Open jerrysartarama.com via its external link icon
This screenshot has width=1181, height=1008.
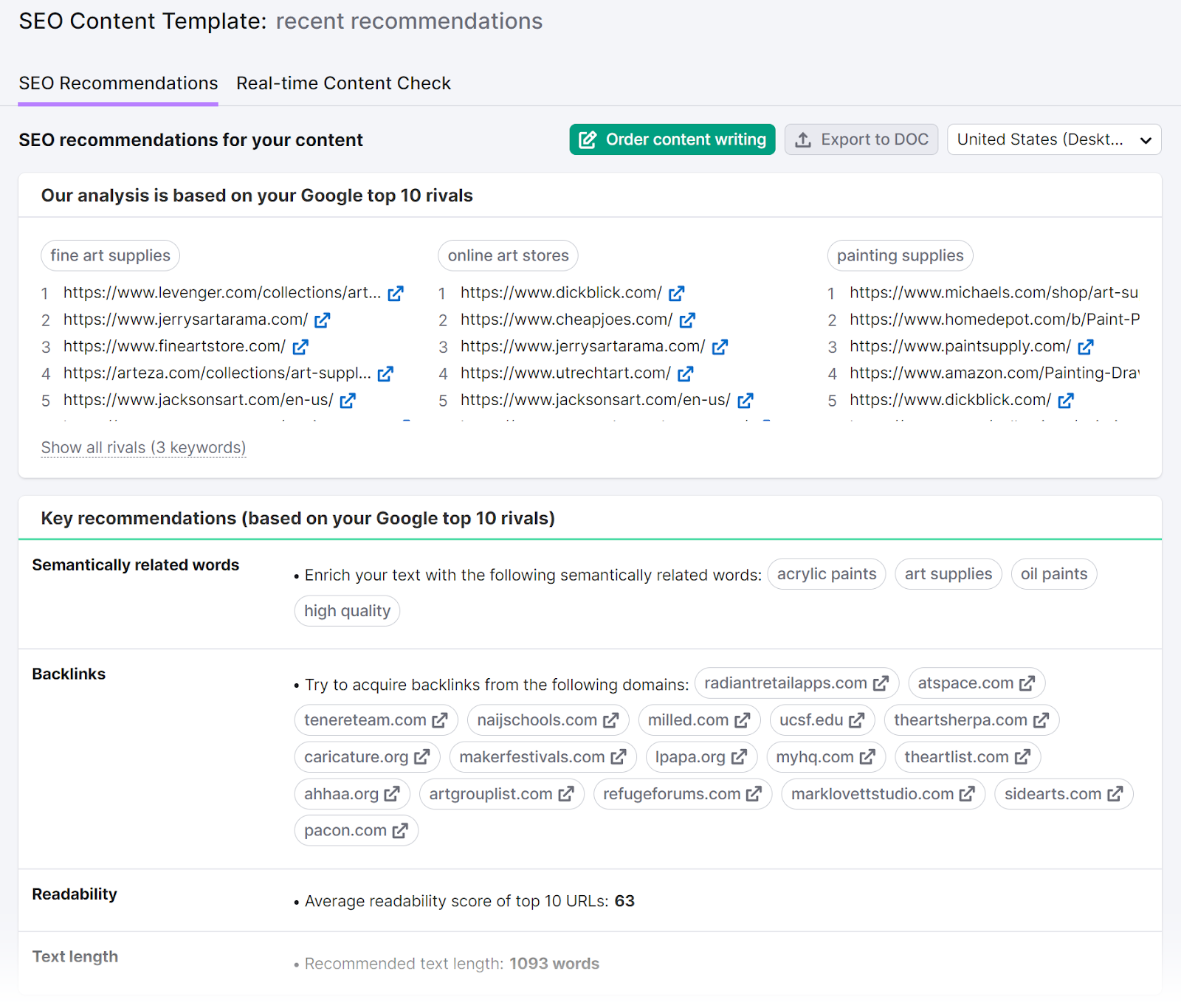[323, 320]
